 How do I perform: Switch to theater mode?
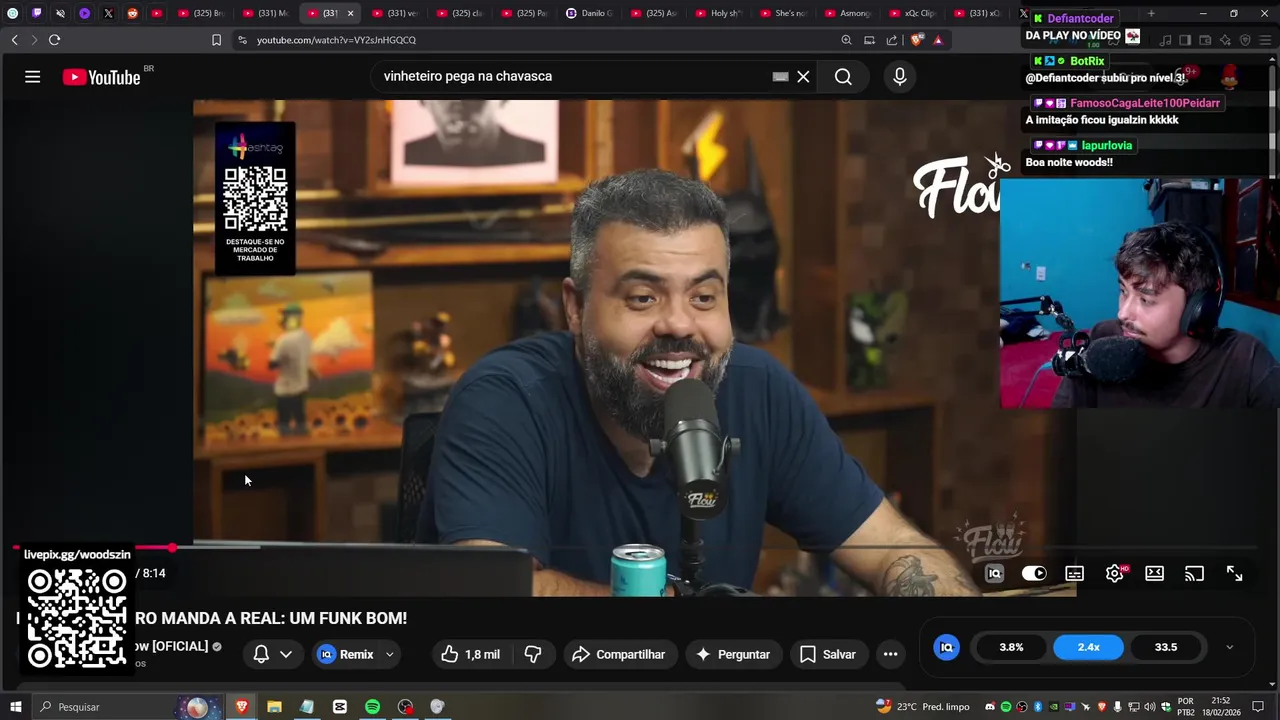[1154, 573]
